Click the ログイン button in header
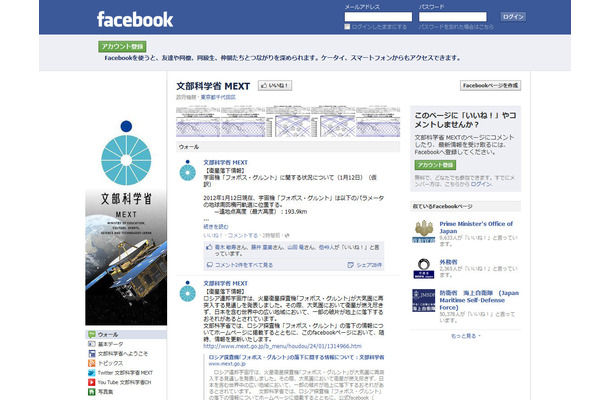The height and width of the screenshot is (400, 610). [x=513, y=17]
